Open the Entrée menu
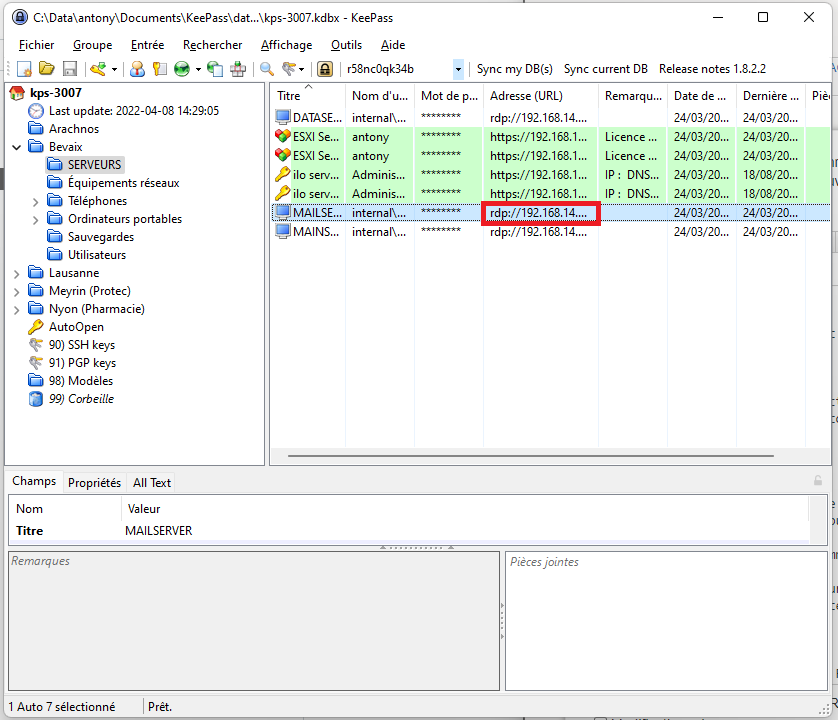Screen dimensions: 838x720 pos(148,45)
